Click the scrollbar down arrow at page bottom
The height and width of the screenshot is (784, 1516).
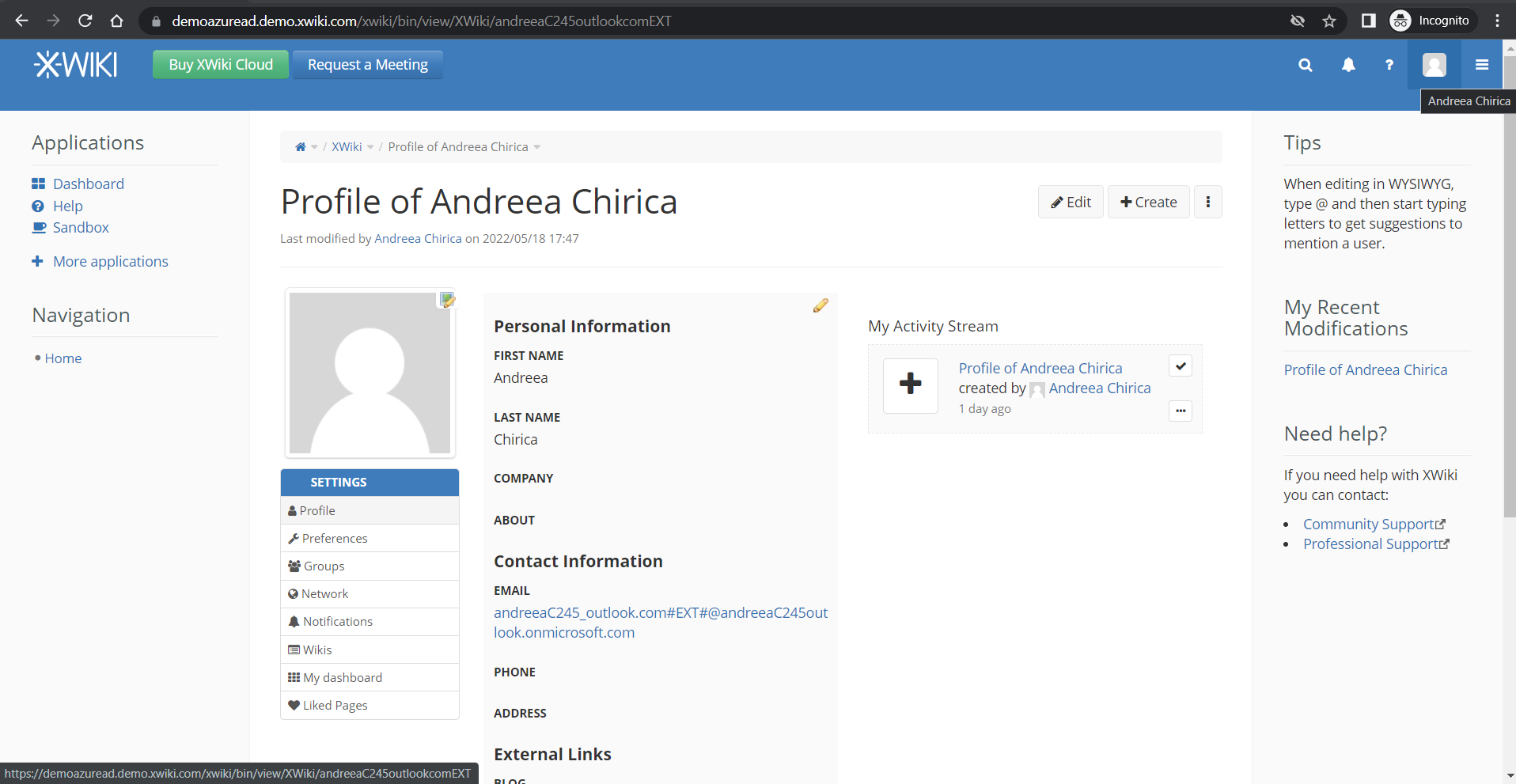click(1509, 776)
